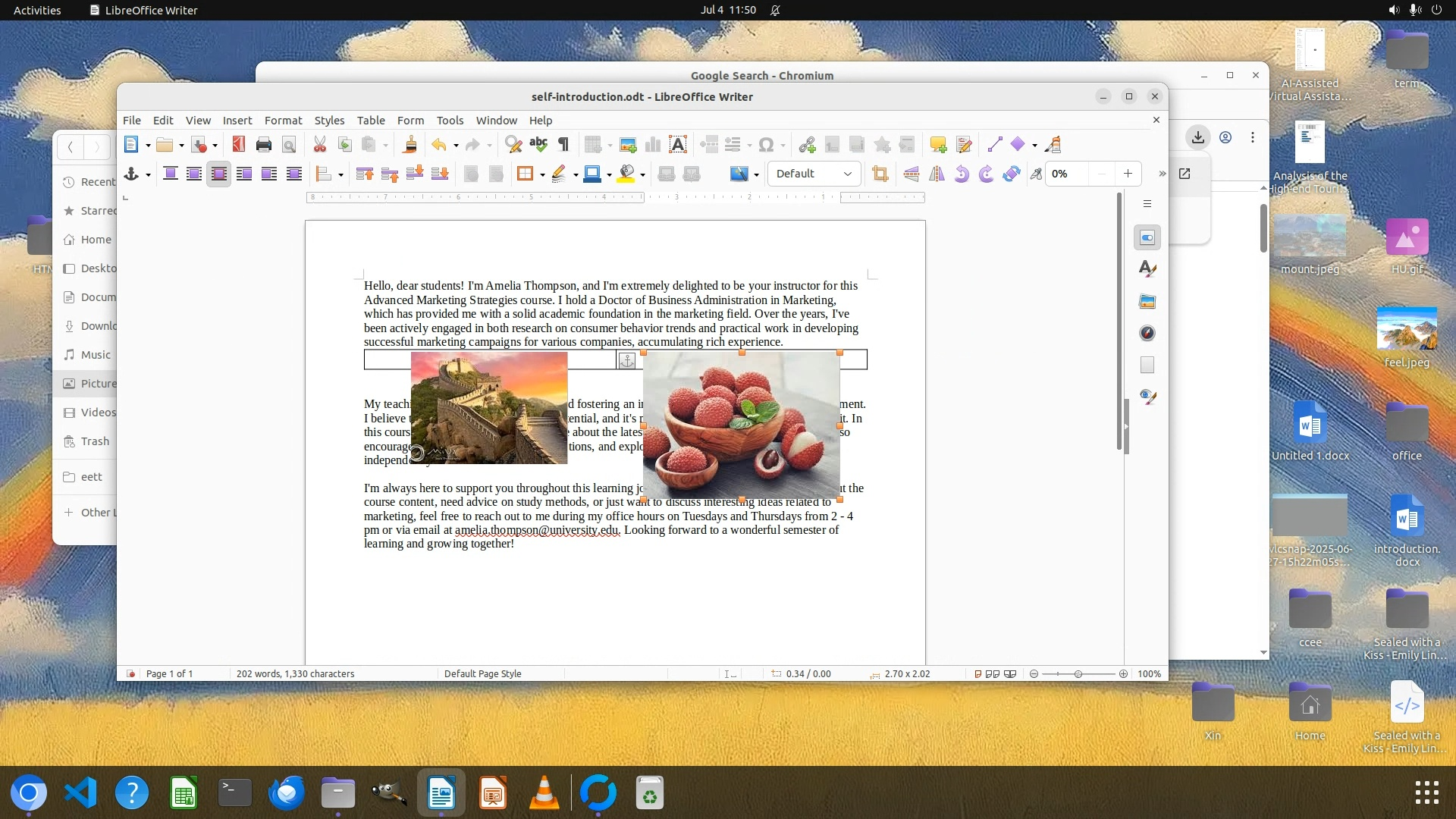Open the Table menu
Image resolution: width=1456 pixels, height=819 pixels.
coord(371,121)
